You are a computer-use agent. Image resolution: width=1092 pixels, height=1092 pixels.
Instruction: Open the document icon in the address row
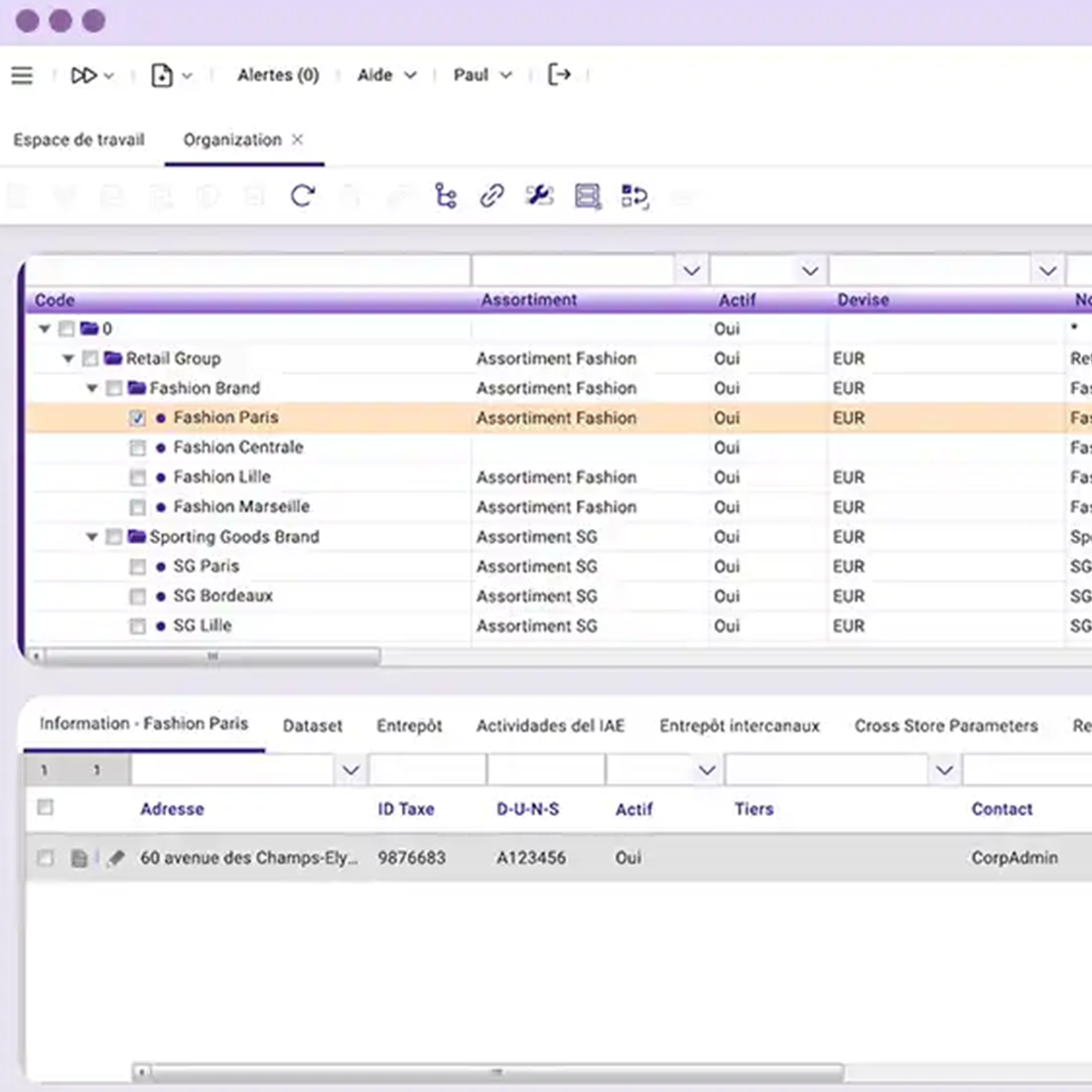coord(79,858)
